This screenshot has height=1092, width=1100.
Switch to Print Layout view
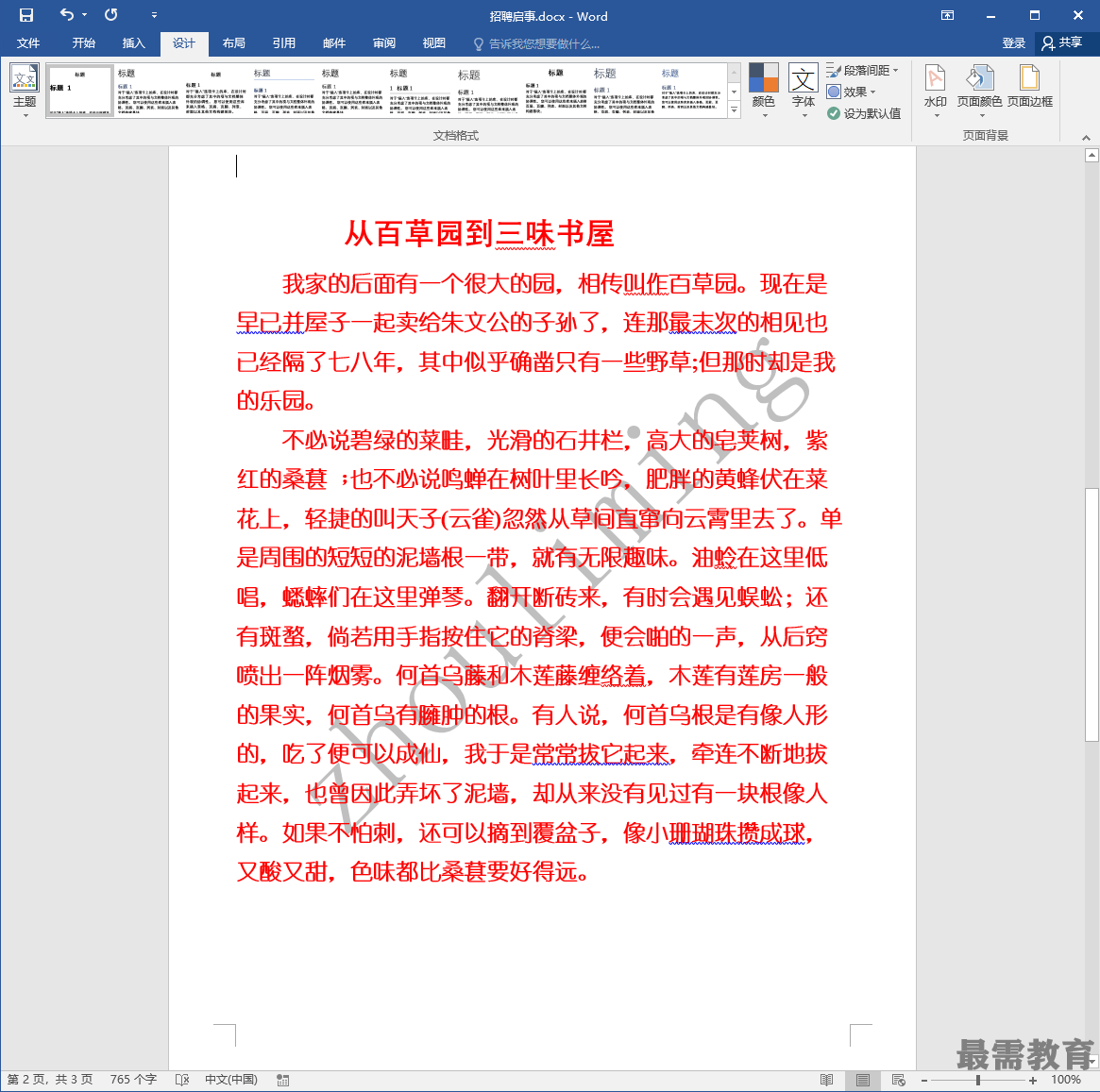(x=863, y=1080)
